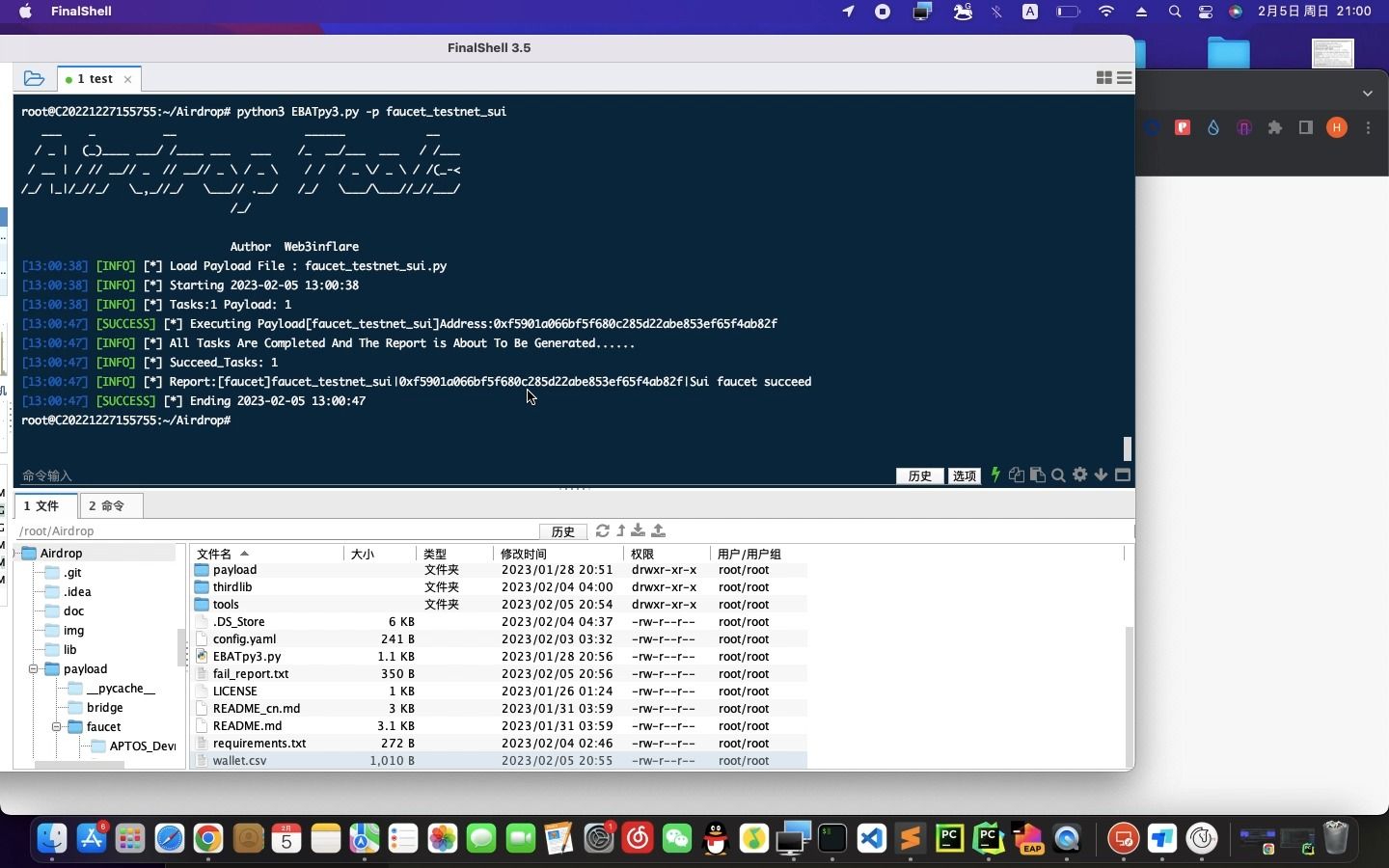
Task: Switch to grid layout view icon
Action: (x=1104, y=78)
